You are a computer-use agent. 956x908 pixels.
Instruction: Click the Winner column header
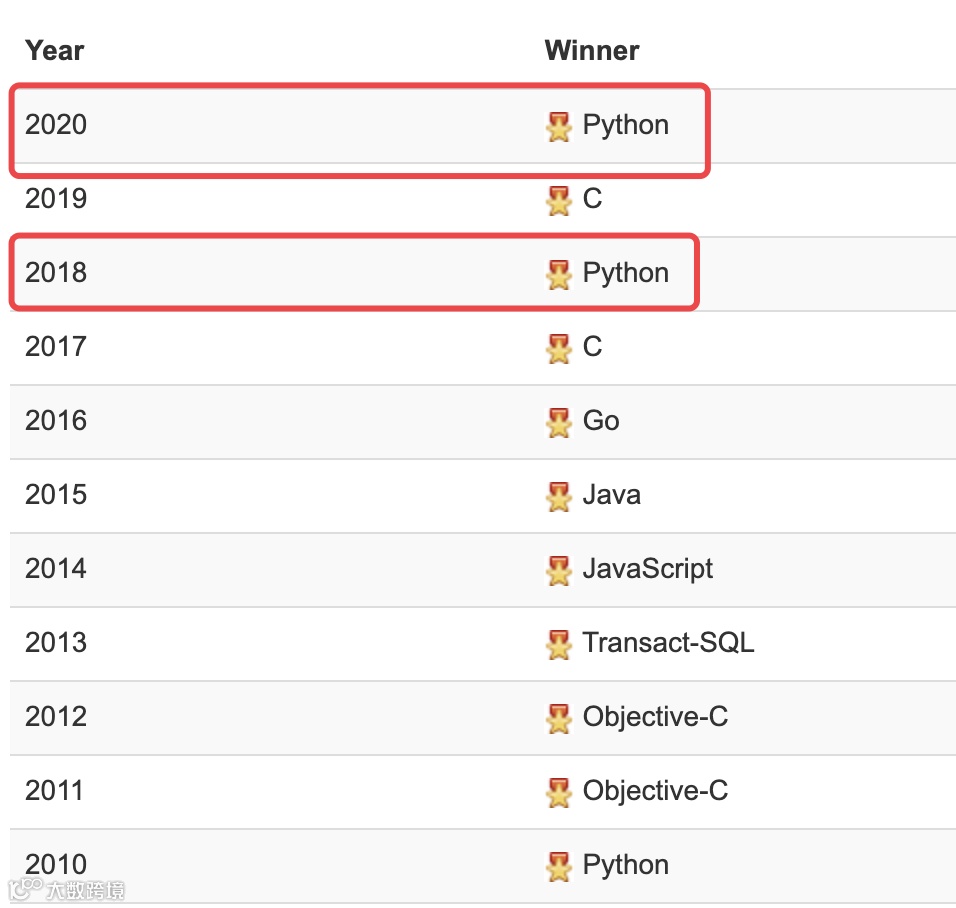point(592,50)
